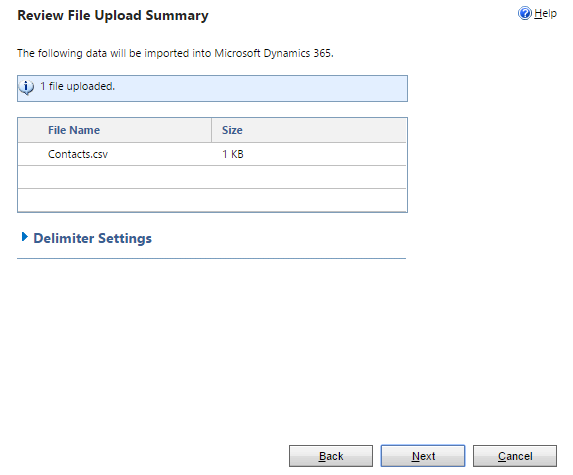Expand the Delimiter Settings triangle arrow
Viewport: 573px width, 475px height.
pos(24,237)
